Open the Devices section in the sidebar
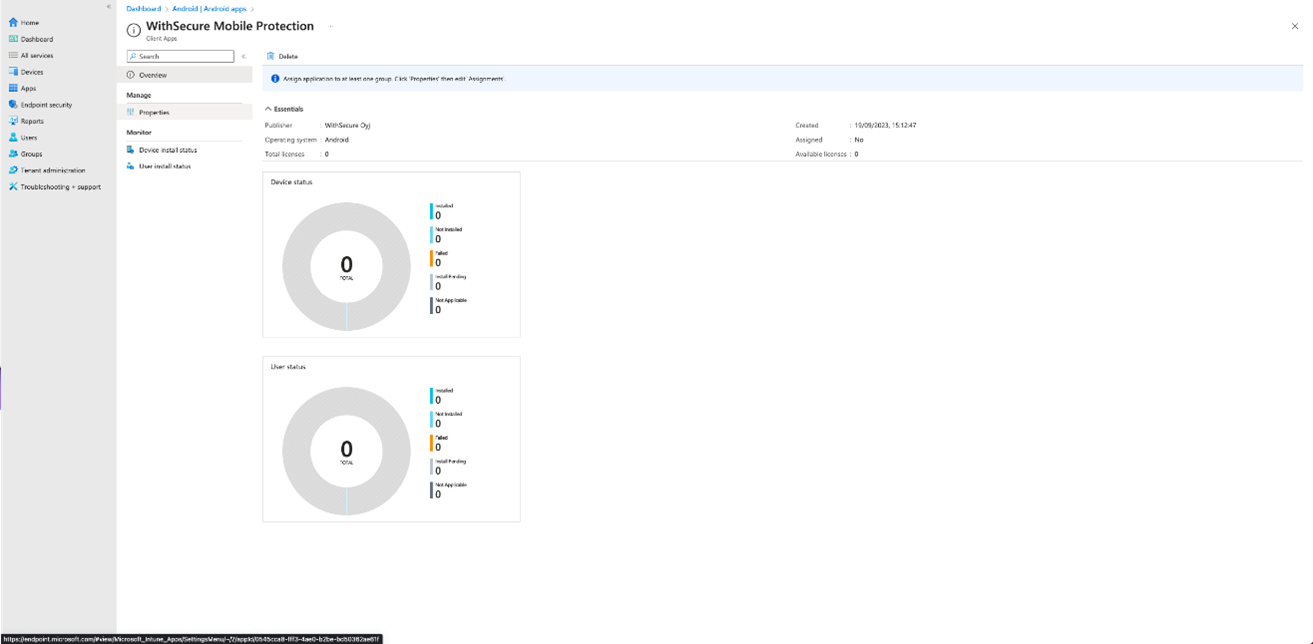The height and width of the screenshot is (644, 1313). [x=34, y=71]
